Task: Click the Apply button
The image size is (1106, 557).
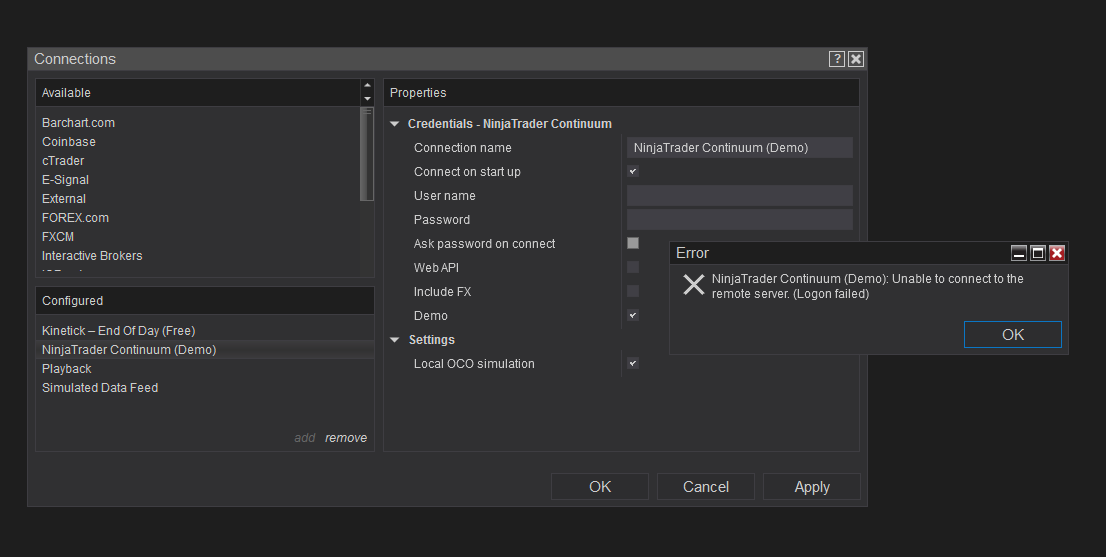Action: [x=811, y=487]
